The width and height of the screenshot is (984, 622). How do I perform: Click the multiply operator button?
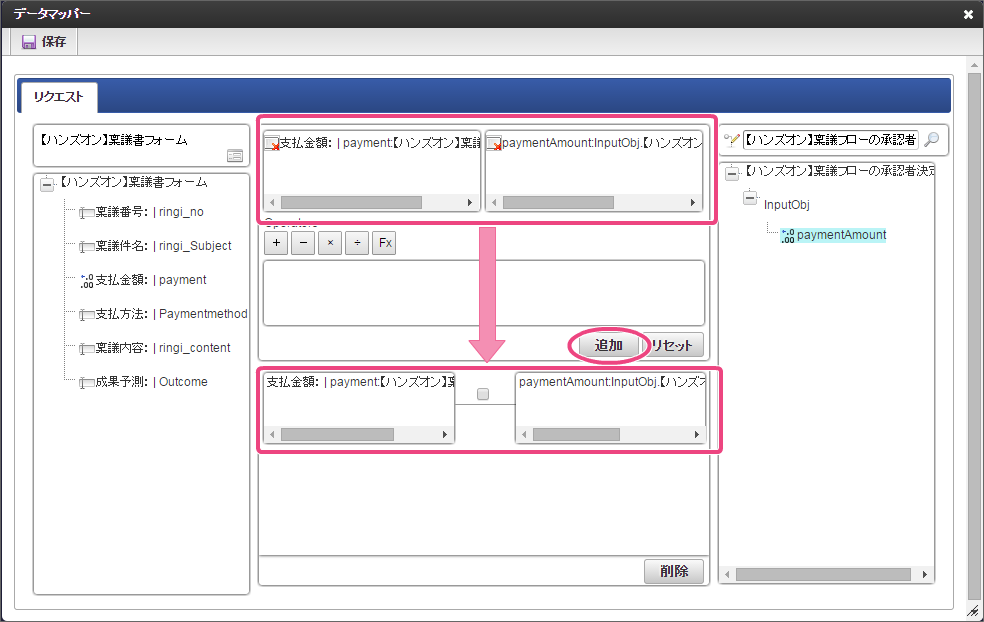tap(330, 243)
